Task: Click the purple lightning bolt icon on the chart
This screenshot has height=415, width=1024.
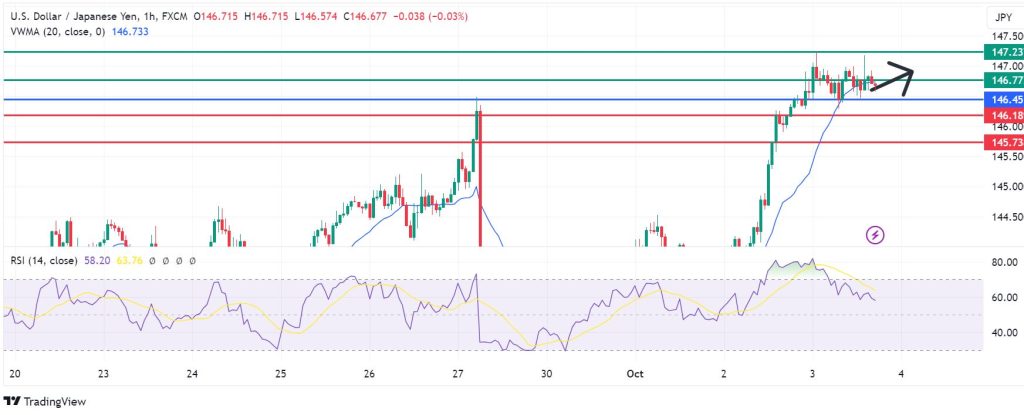Action: pyautogui.click(x=875, y=235)
